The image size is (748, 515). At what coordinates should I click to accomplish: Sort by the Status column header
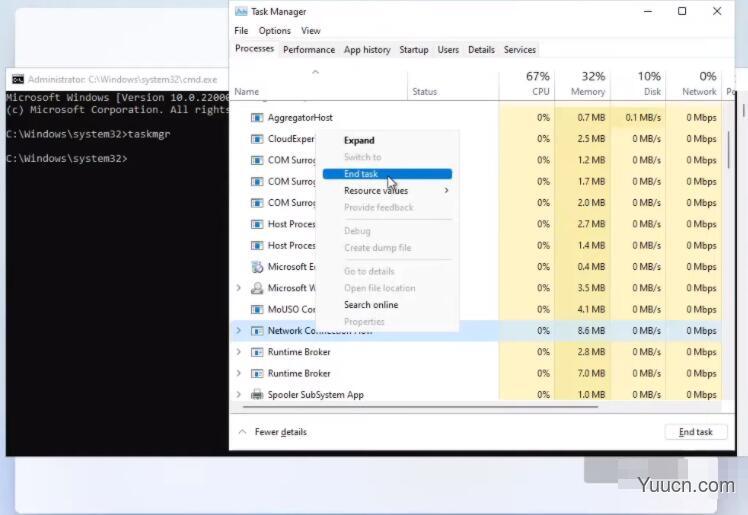tap(453, 84)
